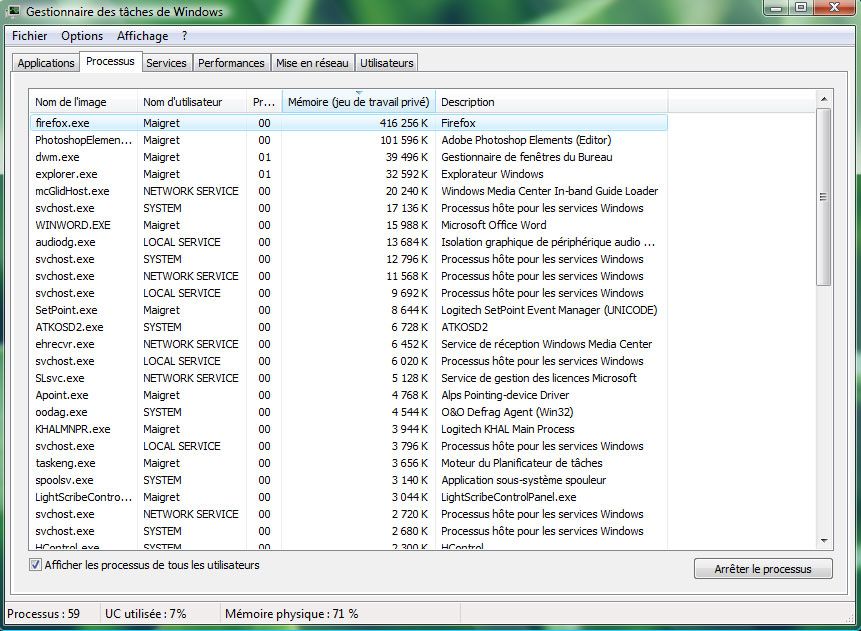
Task: Click the vertical scrollbar thumb
Action: coord(824,197)
